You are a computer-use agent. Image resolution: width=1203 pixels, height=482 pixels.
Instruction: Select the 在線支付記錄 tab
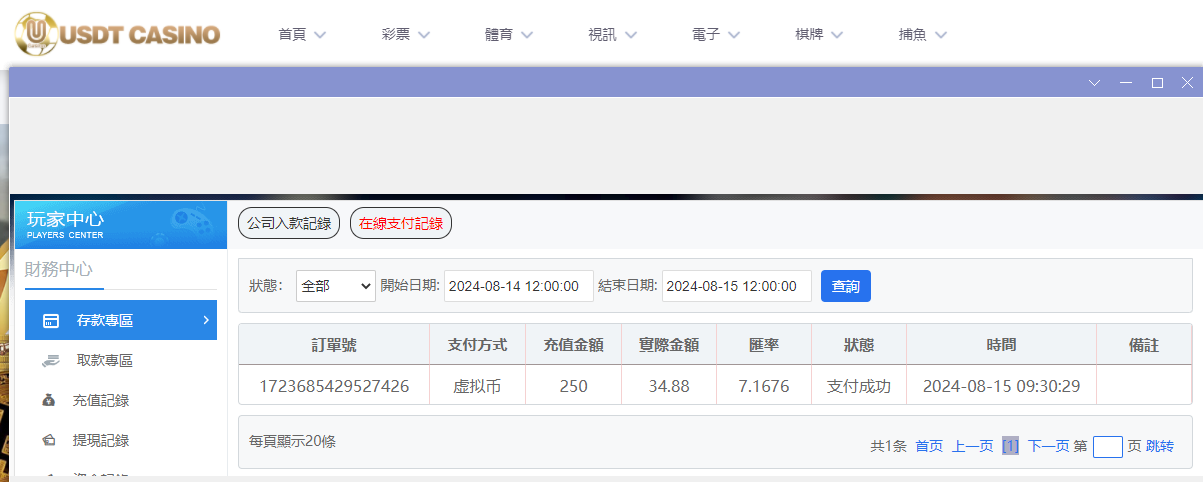pyautogui.click(x=401, y=223)
